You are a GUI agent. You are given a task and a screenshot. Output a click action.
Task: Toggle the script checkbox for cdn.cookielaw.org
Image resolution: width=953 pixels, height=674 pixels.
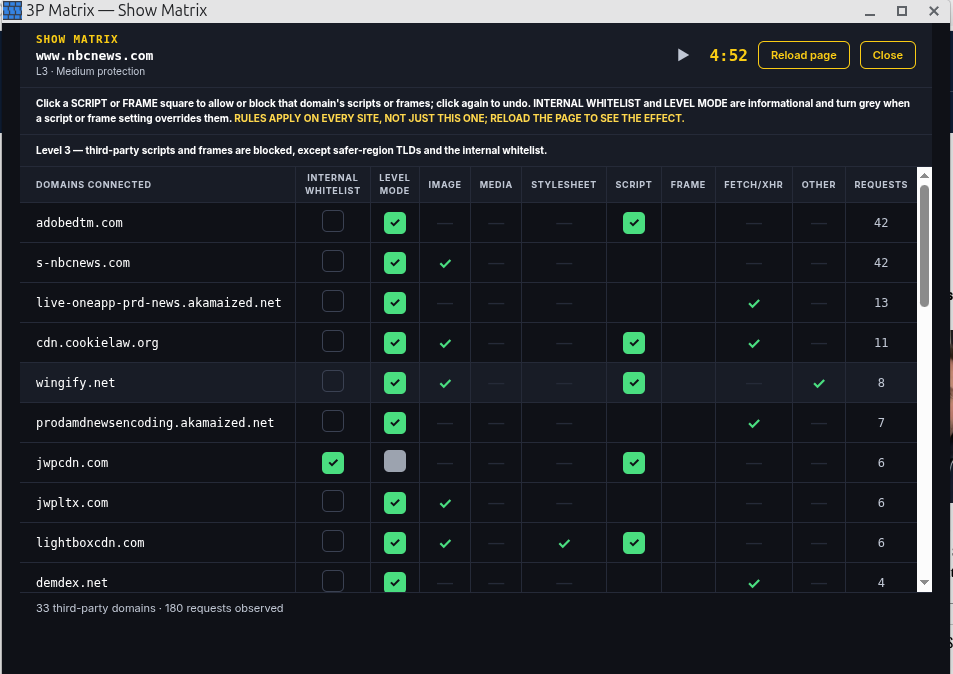pos(634,343)
